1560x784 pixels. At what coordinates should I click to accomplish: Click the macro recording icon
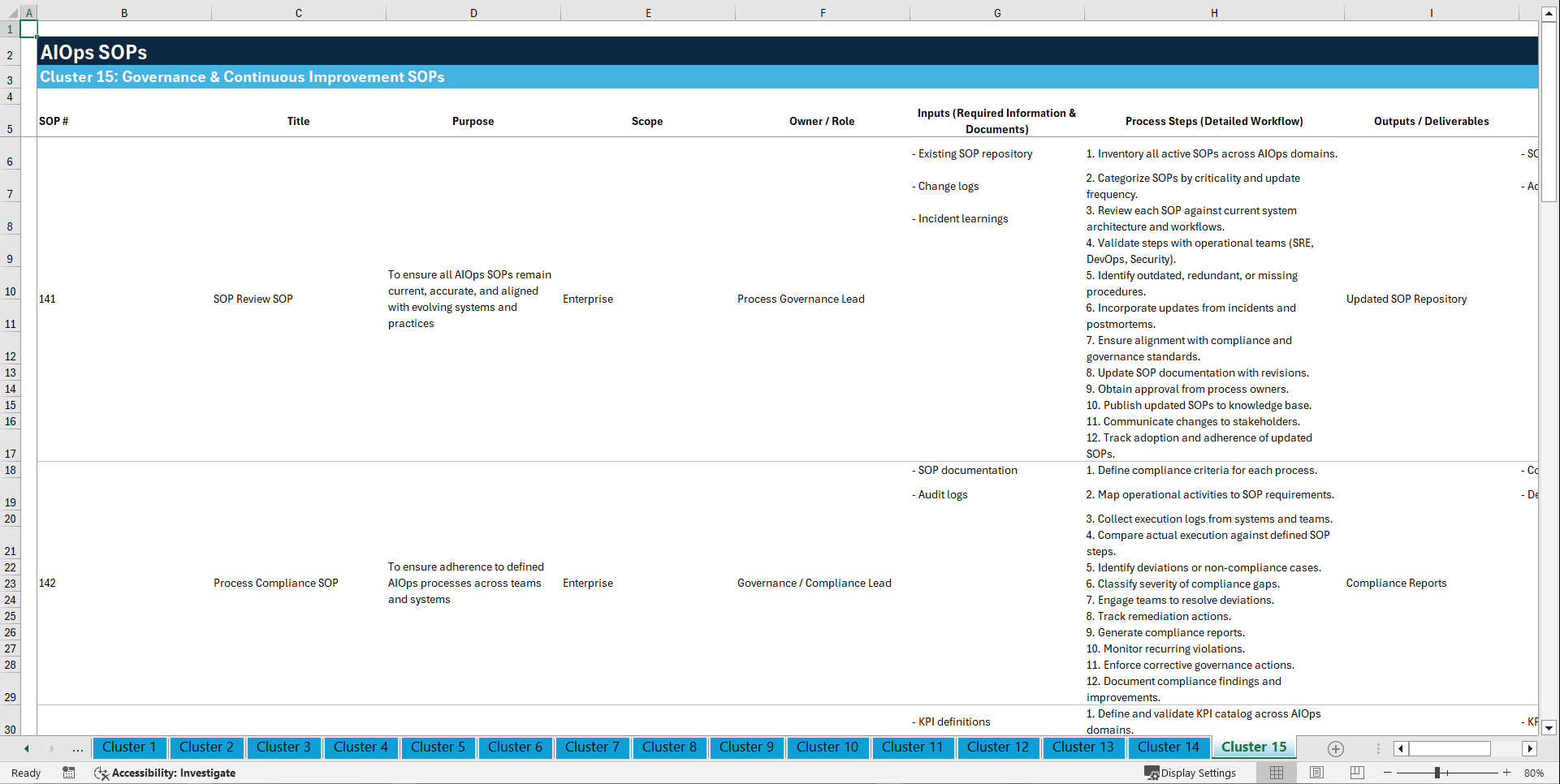[x=69, y=773]
